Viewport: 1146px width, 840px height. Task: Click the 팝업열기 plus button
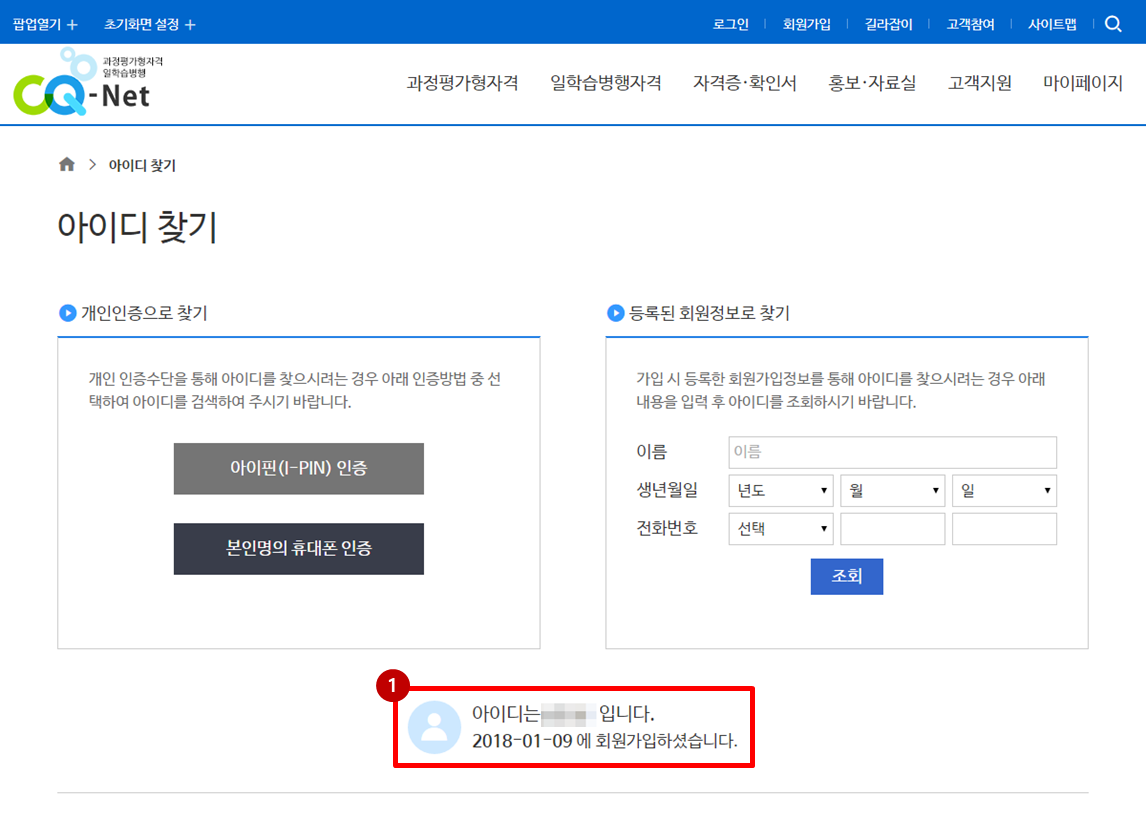pos(45,24)
